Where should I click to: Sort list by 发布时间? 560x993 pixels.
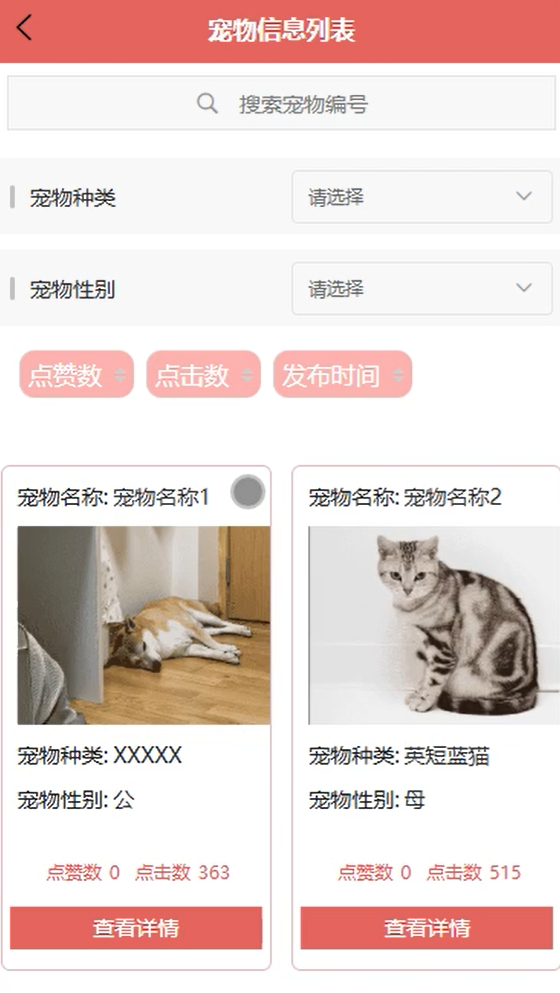click(343, 375)
